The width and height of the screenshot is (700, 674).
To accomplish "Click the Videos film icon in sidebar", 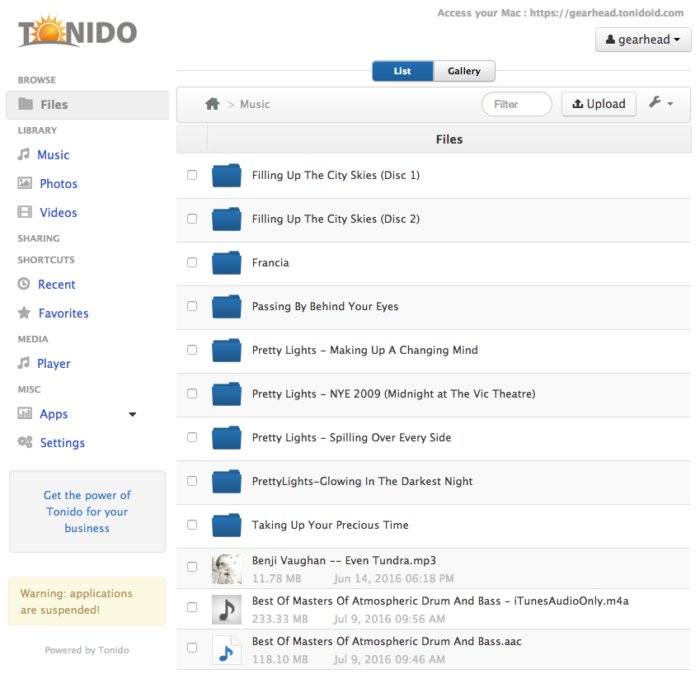I will click(25, 213).
